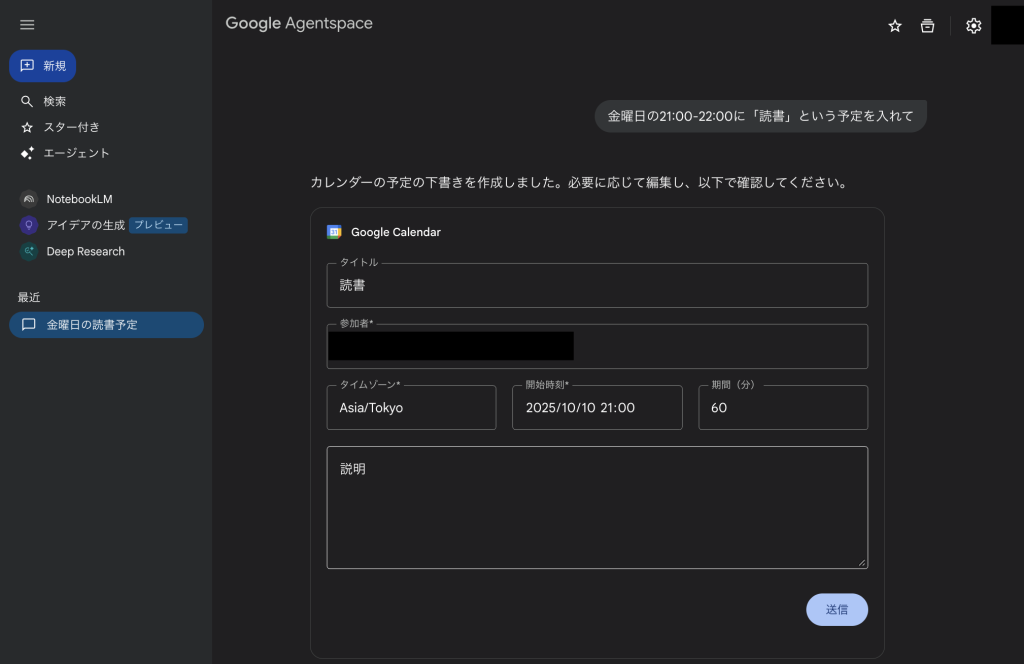Click the 期間（分） field showing 60
The height and width of the screenshot is (664, 1024).
(x=782, y=408)
